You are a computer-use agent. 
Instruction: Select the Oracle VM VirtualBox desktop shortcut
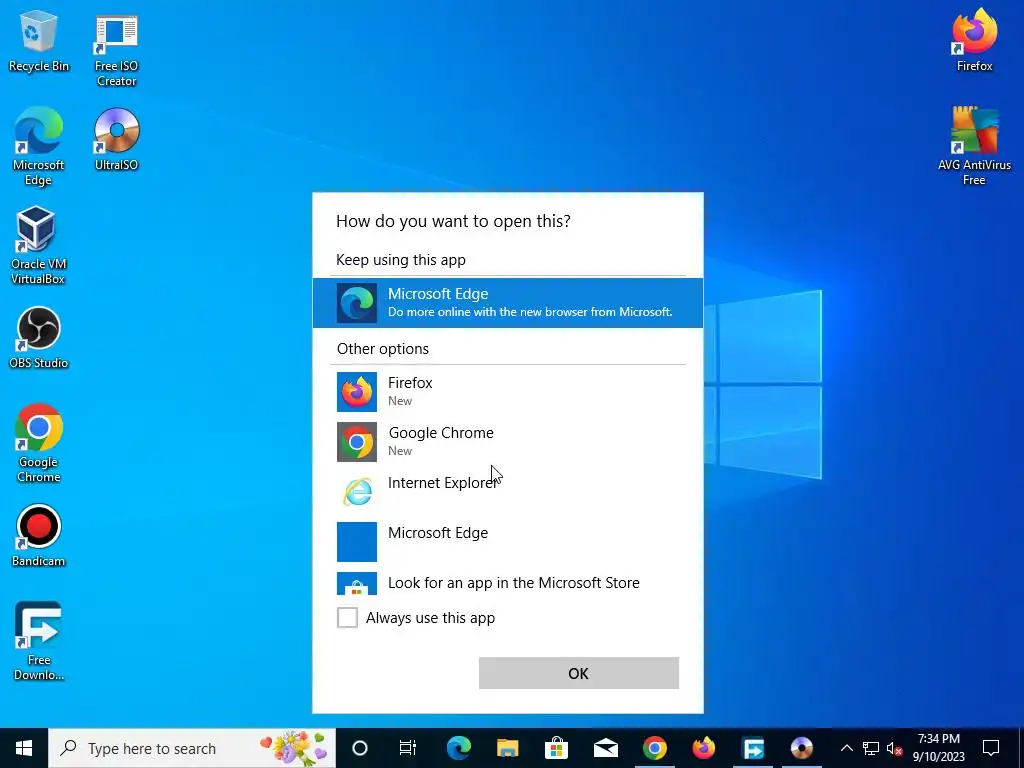tap(39, 246)
